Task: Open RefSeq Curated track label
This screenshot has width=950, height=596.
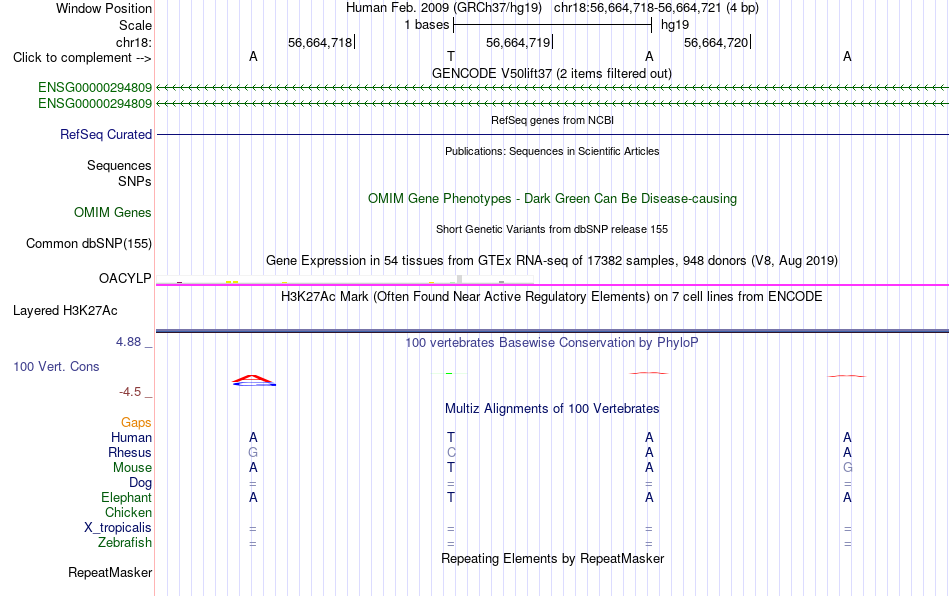Action: (105, 134)
